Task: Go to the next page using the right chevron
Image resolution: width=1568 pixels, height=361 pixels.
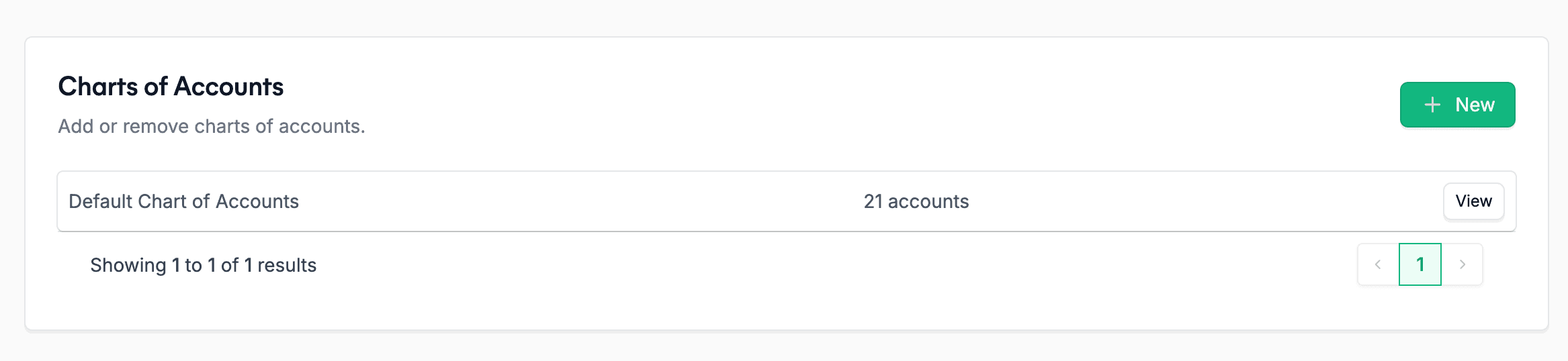Action: [x=1463, y=264]
